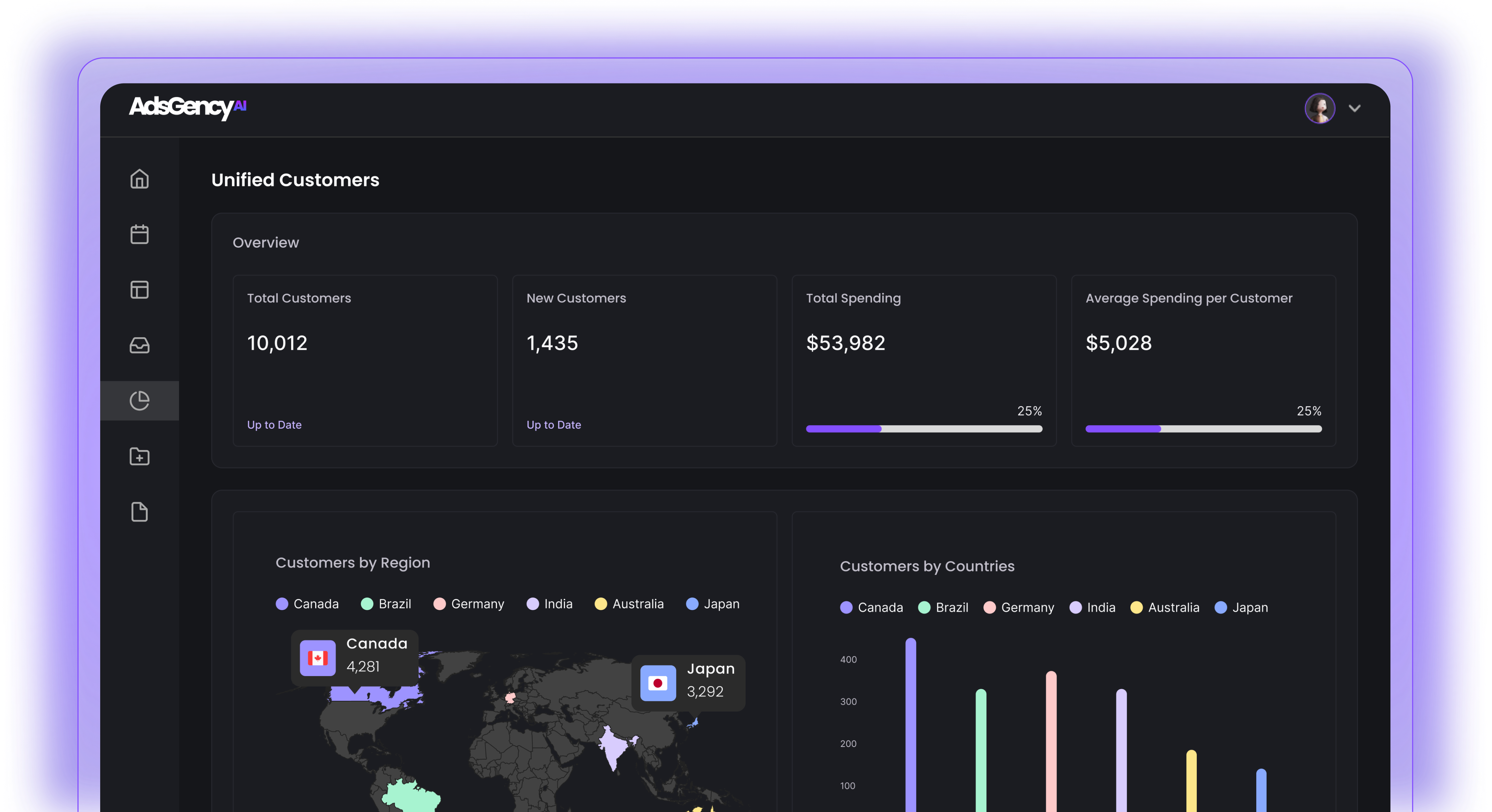Open the Inbox tray sidebar icon

pyautogui.click(x=139, y=345)
